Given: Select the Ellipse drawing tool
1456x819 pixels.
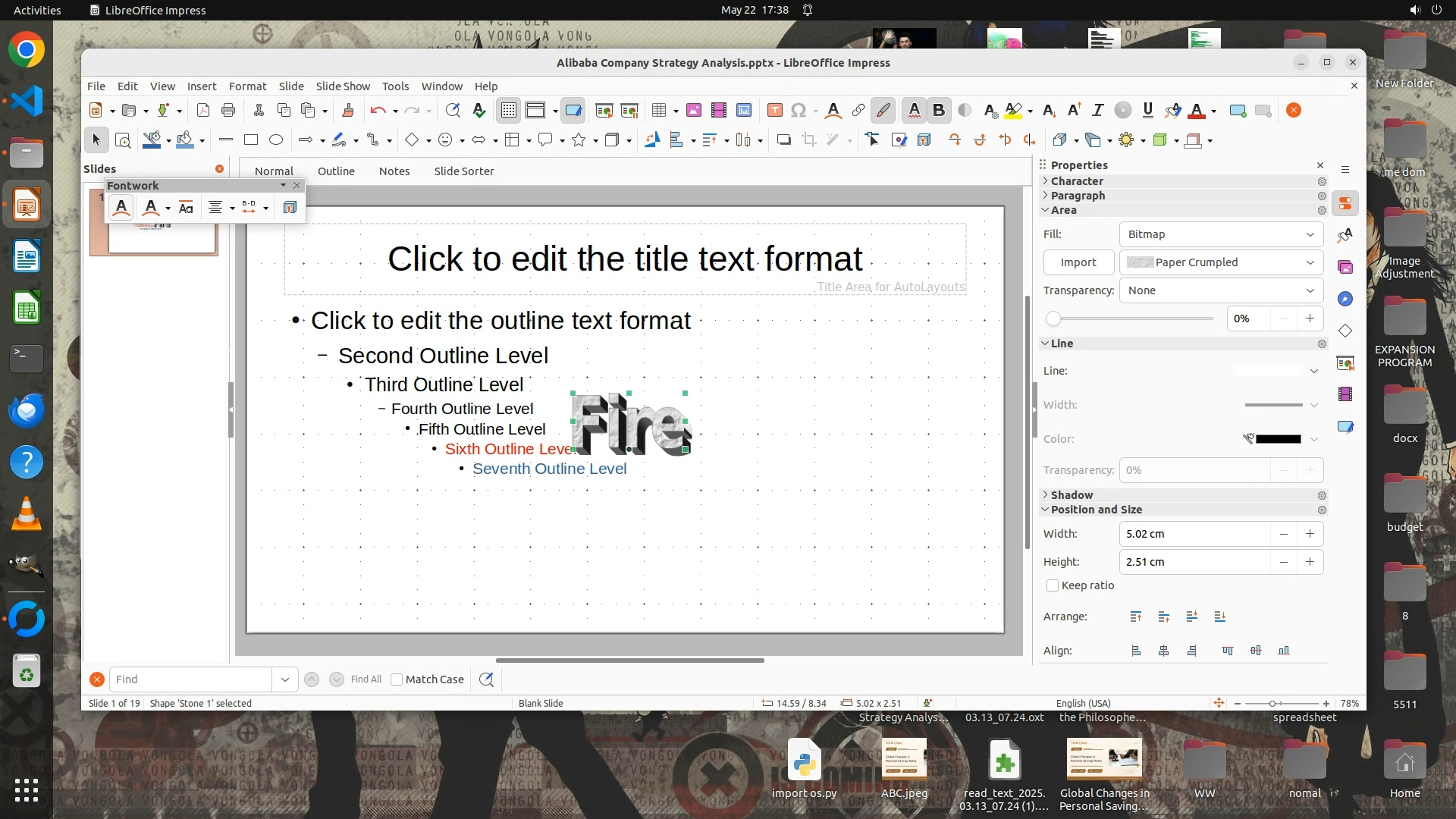Looking at the screenshot, I should point(276,140).
